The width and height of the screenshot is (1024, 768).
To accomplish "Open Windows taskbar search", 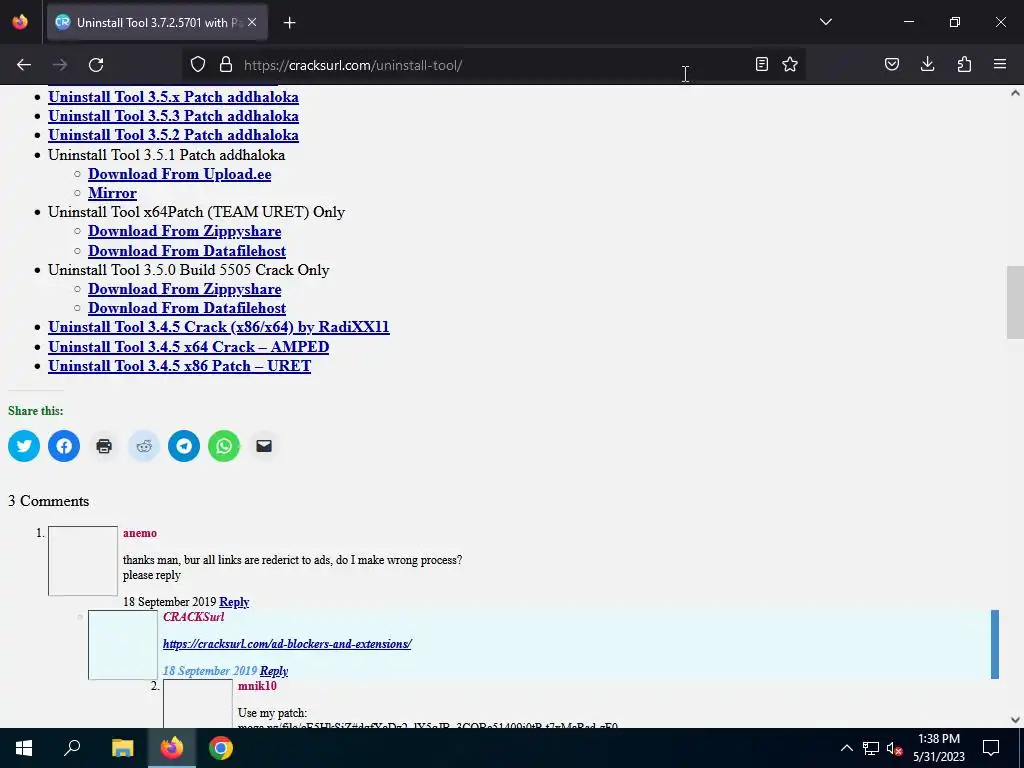I will (72, 748).
